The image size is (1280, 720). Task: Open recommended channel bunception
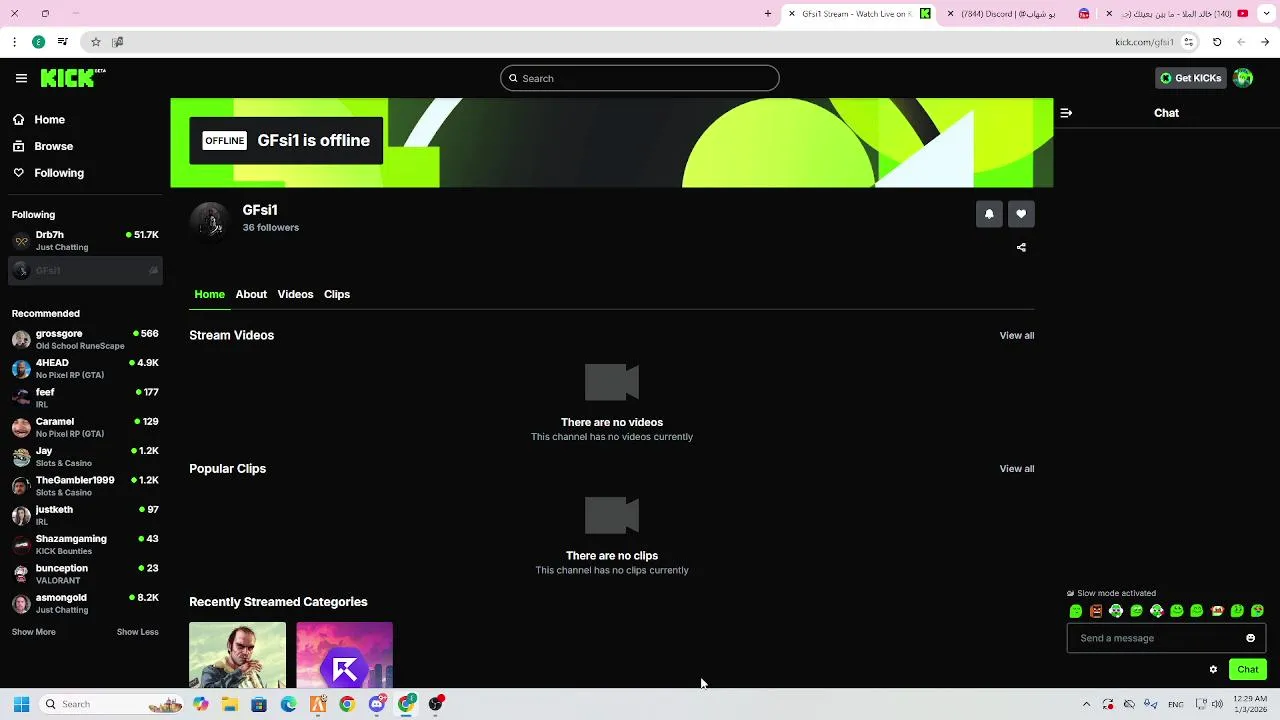click(85, 574)
